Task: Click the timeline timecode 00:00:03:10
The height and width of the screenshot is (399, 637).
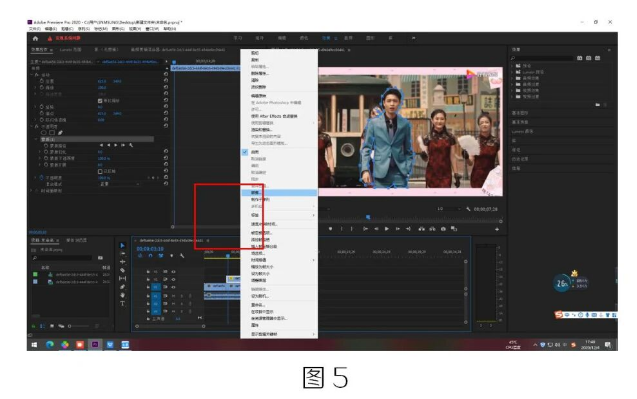Action: click(150, 249)
